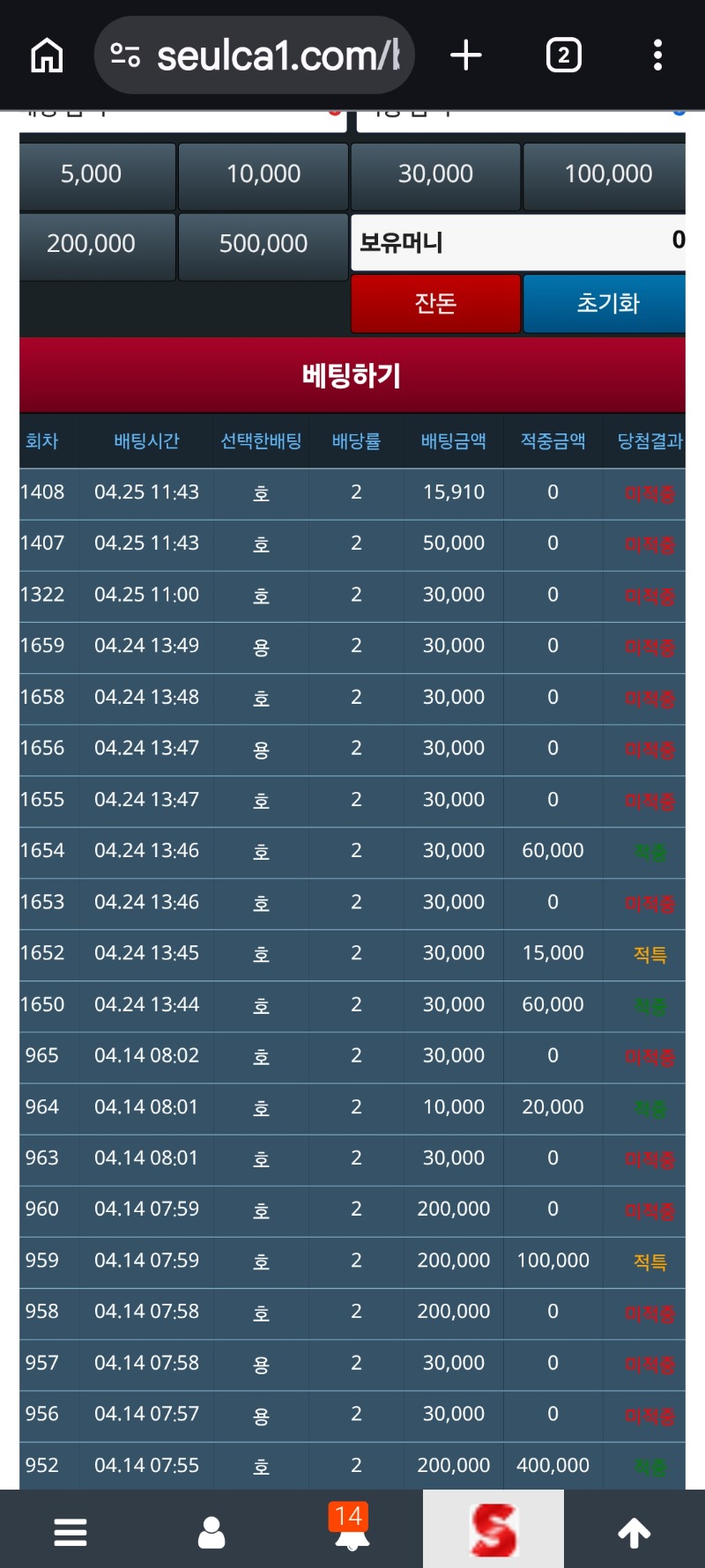Viewport: 705px width, 1568px height.
Task: Select the 10,000 amount button
Action: (263, 174)
